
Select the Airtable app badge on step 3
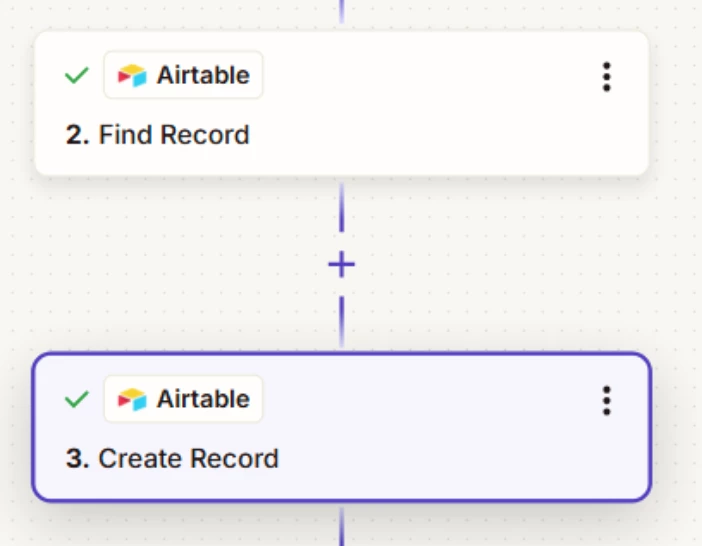point(183,399)
